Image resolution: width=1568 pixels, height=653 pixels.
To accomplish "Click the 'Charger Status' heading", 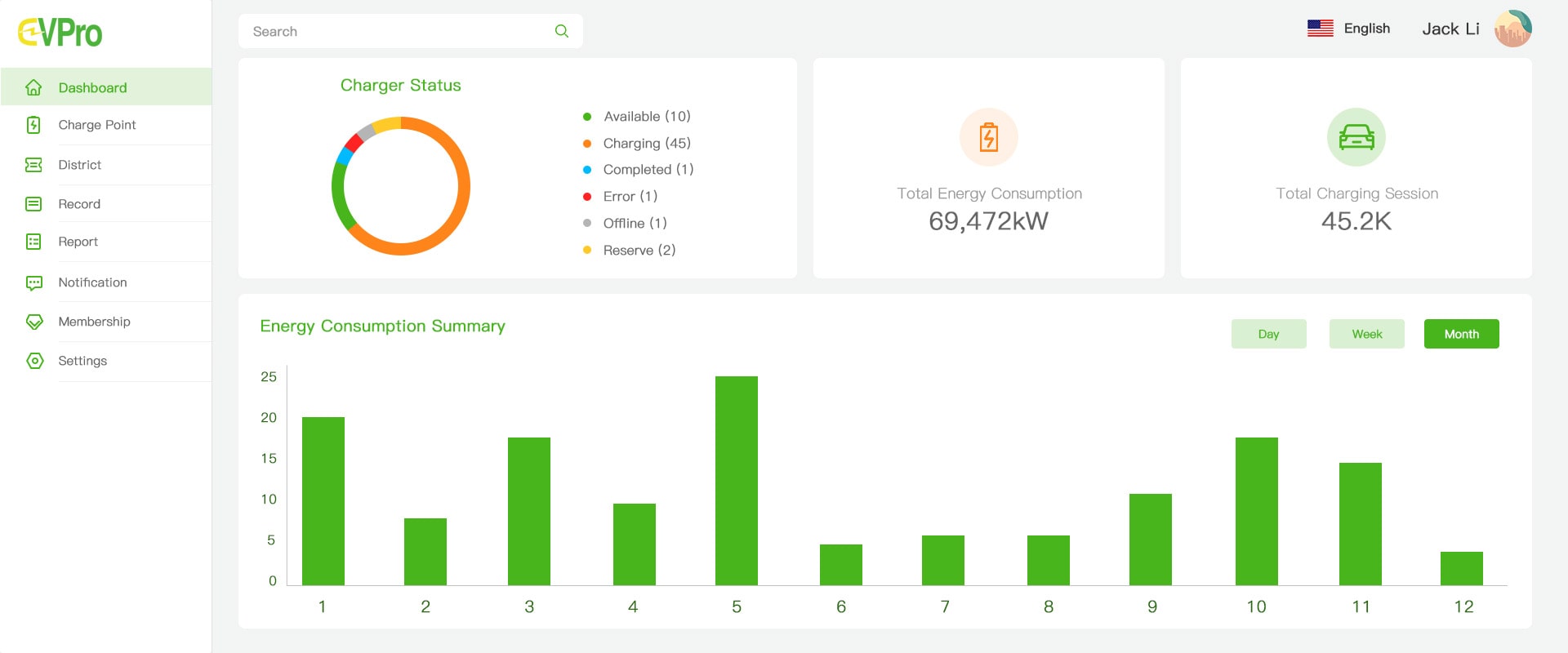I will click(x=400, y=85).
